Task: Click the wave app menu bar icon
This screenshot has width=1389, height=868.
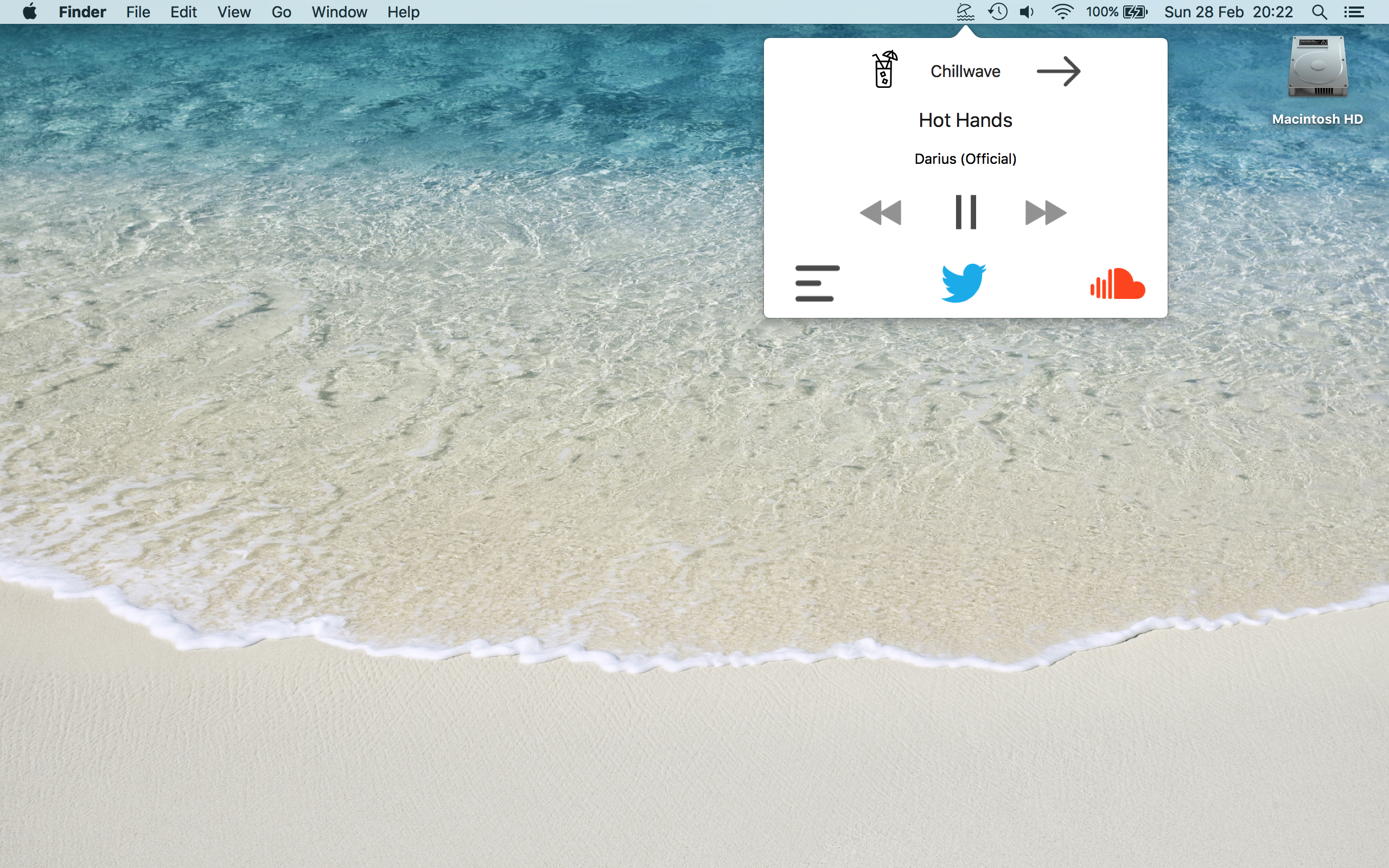Action: tap(965, 12)
